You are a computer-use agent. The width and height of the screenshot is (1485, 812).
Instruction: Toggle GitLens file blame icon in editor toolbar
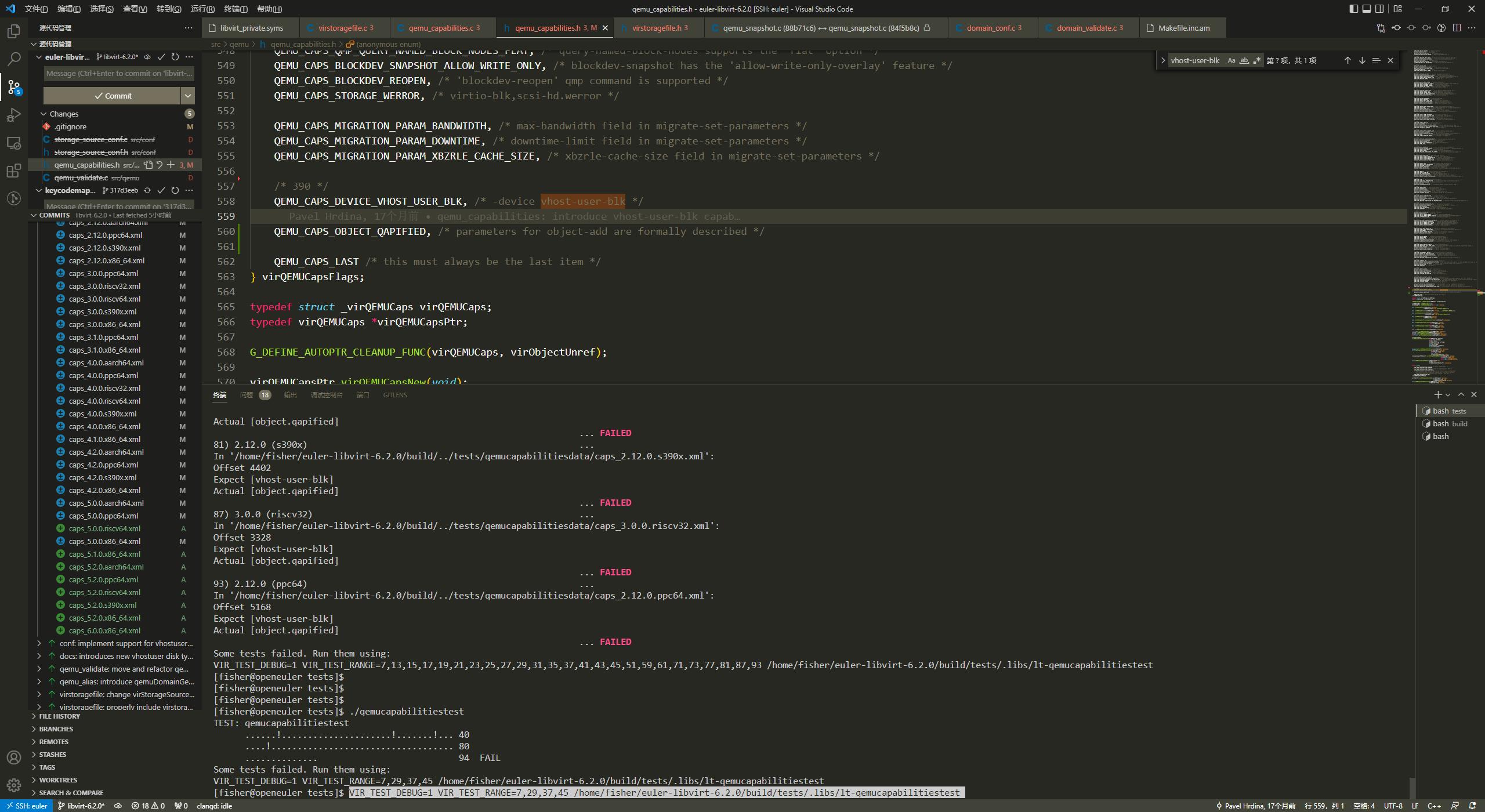pos(1441,28)
